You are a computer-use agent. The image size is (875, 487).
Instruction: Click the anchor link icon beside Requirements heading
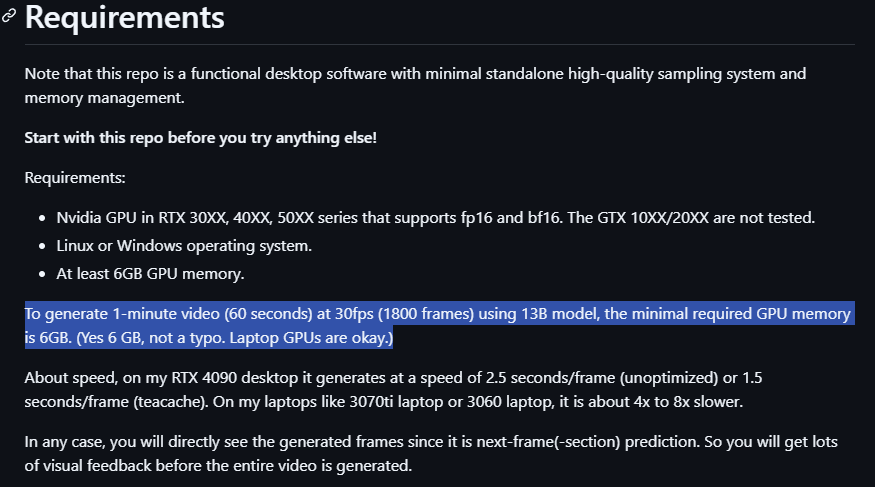click(x=8, y=16)
